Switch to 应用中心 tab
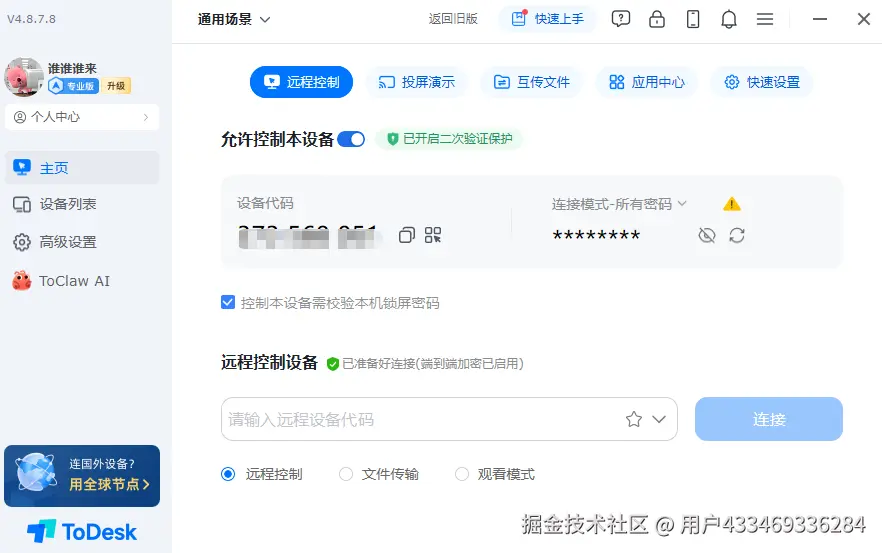The width and height of the screenshot is (882, 553). pyautogui.click(x=647, y=82)
